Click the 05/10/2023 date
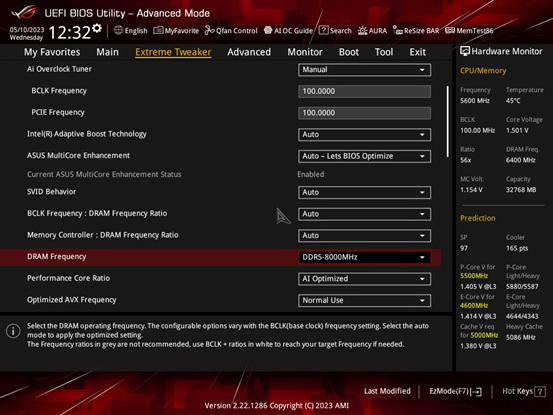Viewport: 553px width, 415px height. click(27, 30)
